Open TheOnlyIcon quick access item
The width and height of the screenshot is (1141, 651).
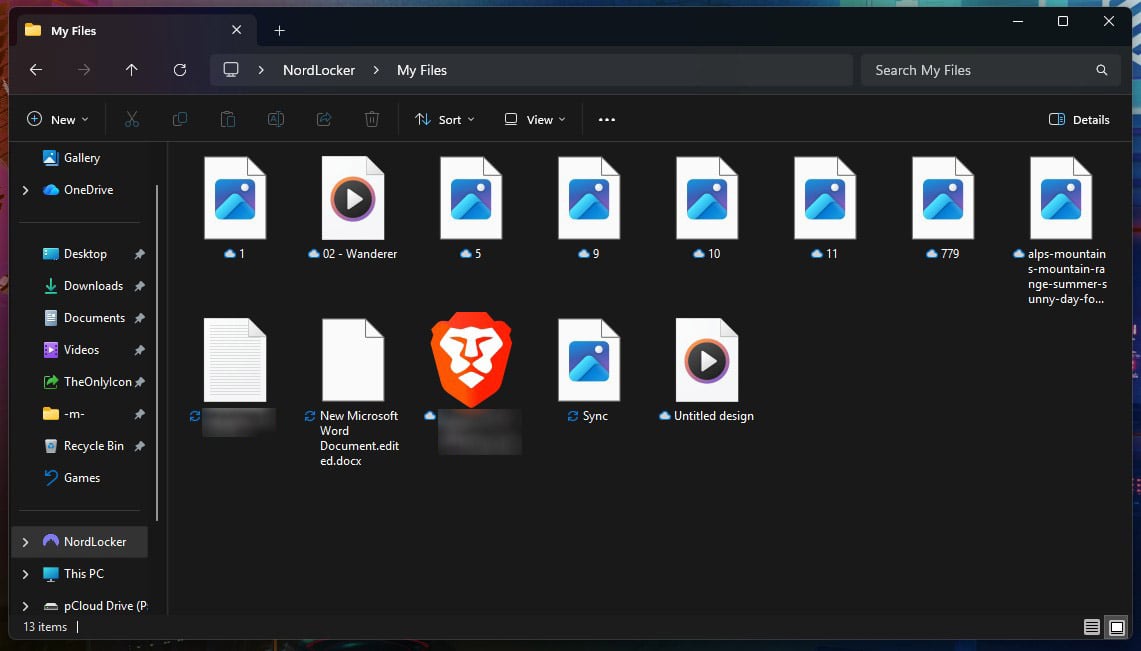coord(97,382)
